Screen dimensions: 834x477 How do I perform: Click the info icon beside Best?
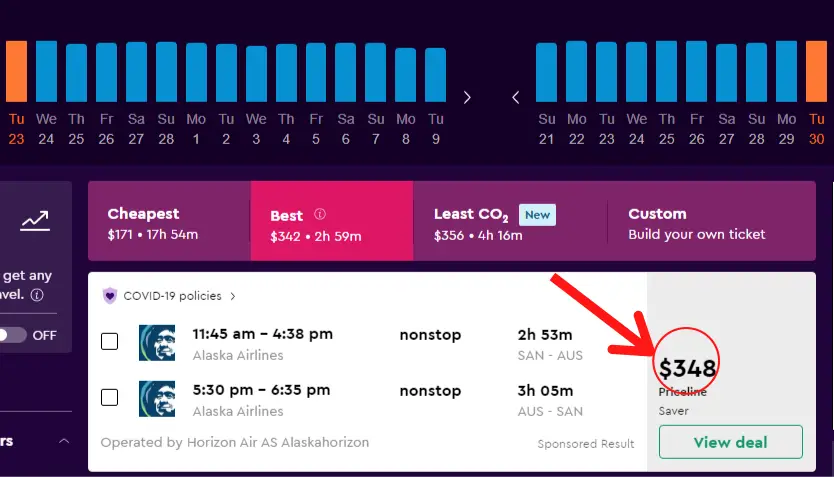(320, 214)
